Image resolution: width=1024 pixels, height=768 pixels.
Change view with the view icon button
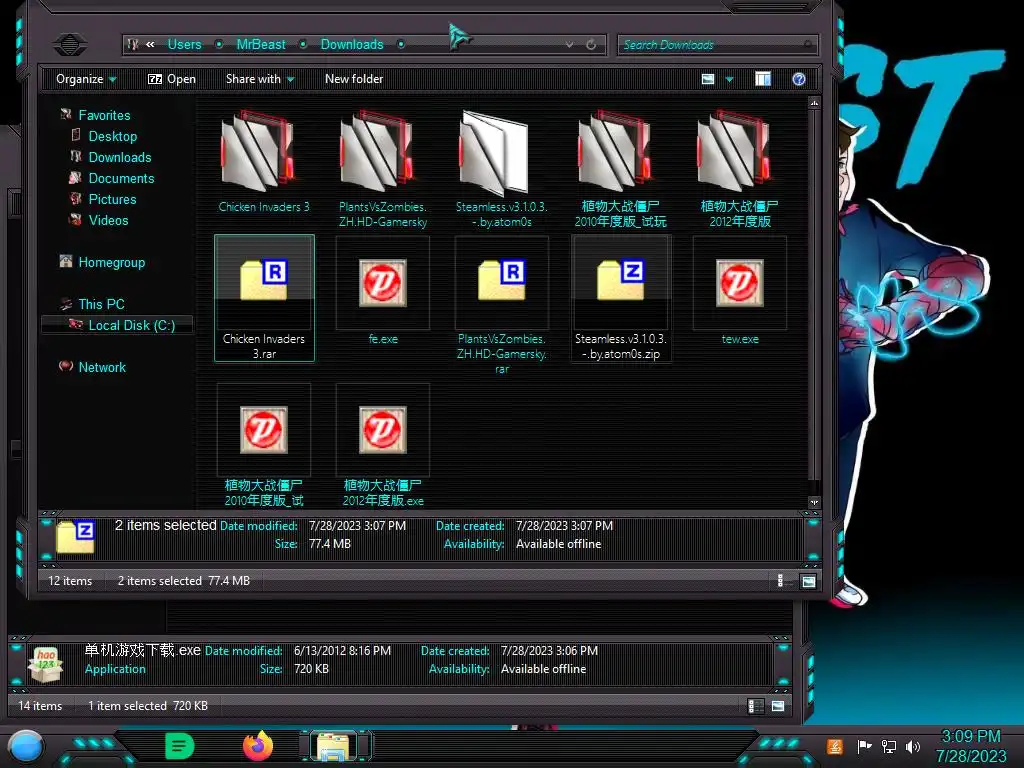pos(708,79)
